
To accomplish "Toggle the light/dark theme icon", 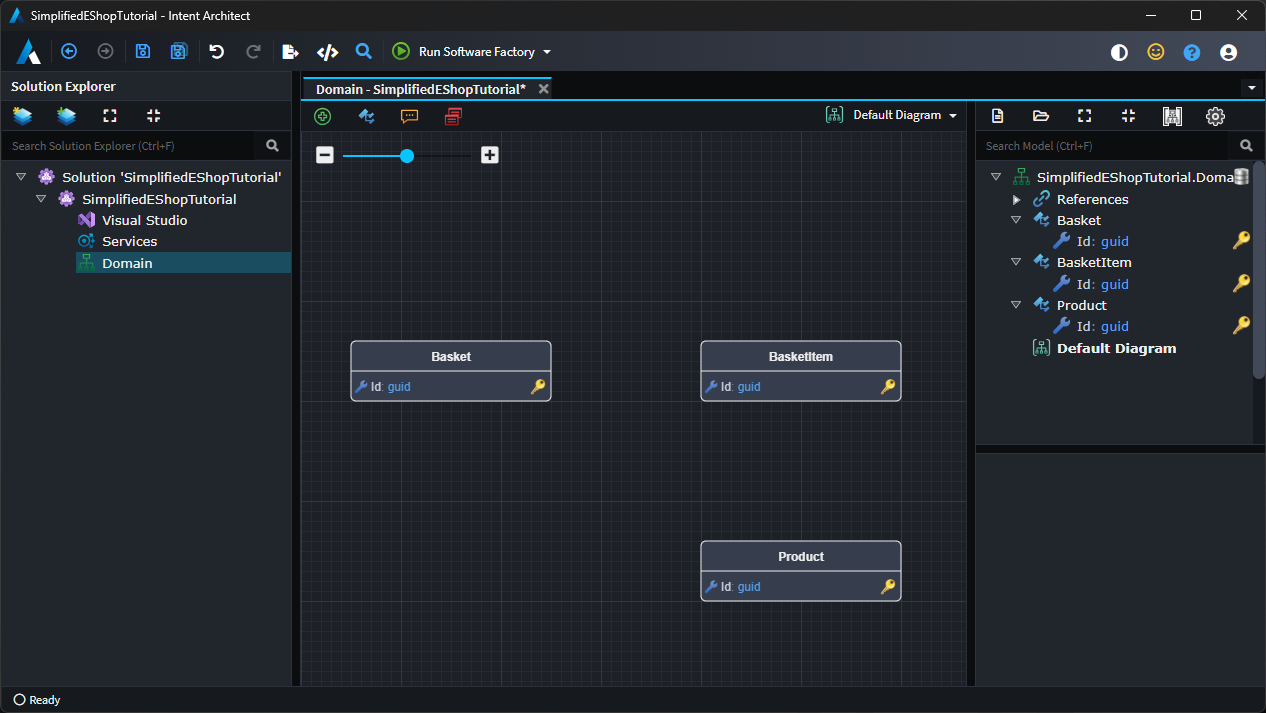I will (x=1120, y=52).
